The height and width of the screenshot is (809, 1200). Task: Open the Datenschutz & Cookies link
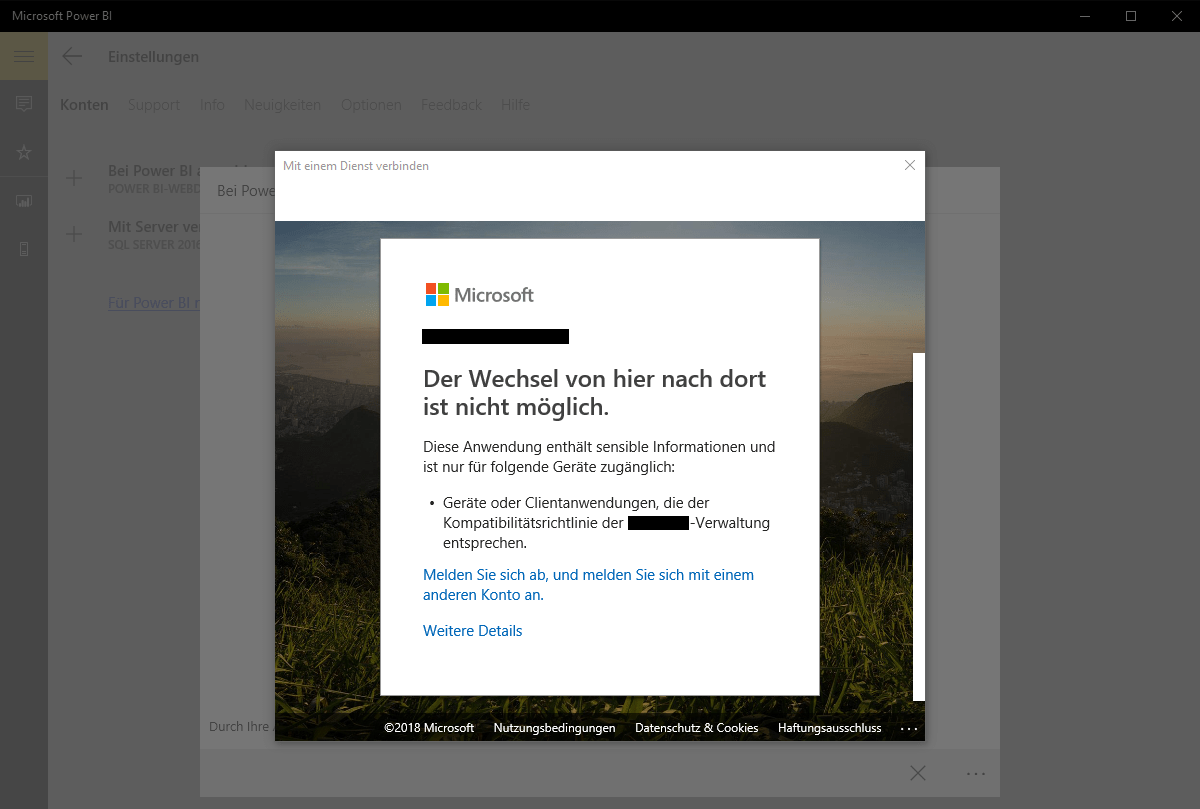697,728
